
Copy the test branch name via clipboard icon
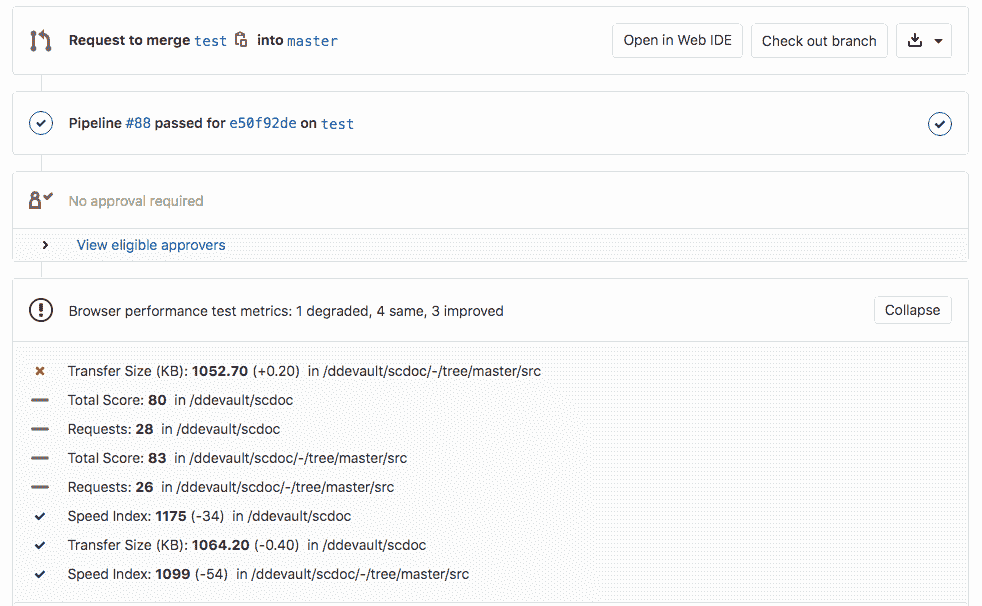[x=242, y=38]
